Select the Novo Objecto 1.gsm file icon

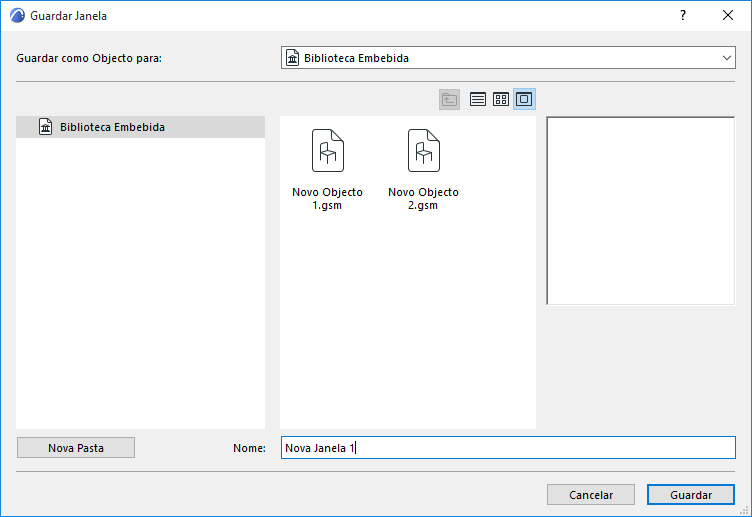point(328,151)
